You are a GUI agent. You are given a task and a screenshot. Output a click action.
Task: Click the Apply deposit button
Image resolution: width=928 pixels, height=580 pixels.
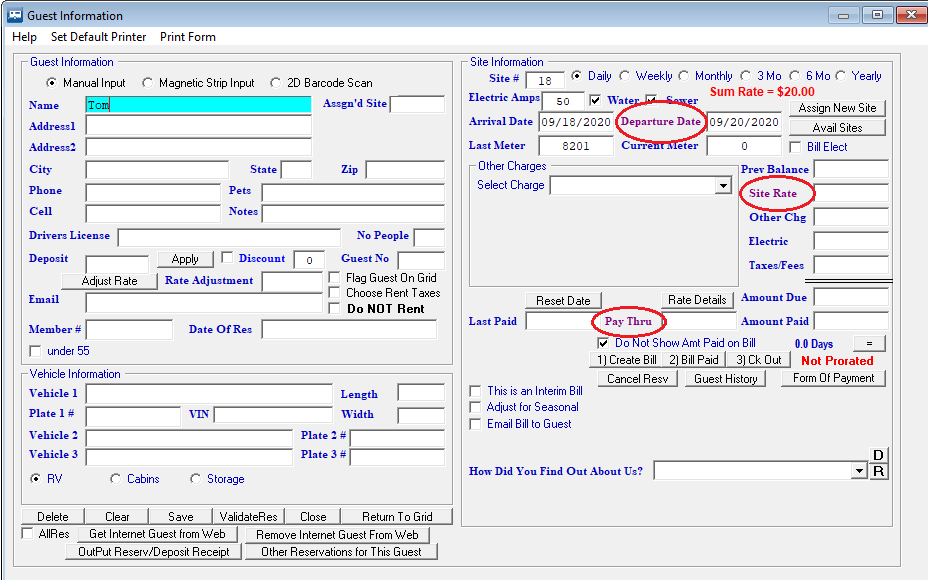(x=185, y=259)
